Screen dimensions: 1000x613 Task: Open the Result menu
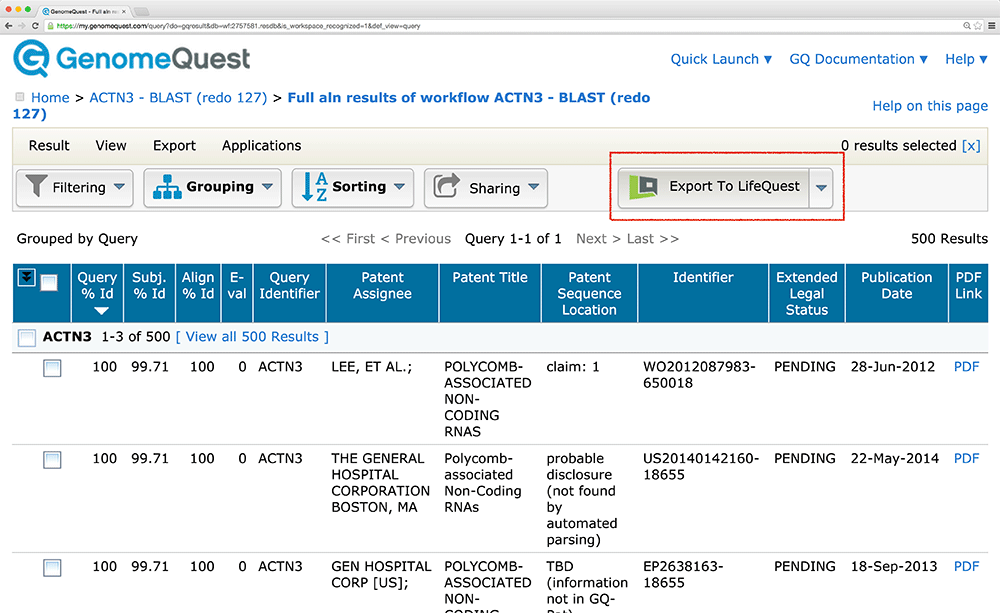pyautogui.click(x=49, y=145)
